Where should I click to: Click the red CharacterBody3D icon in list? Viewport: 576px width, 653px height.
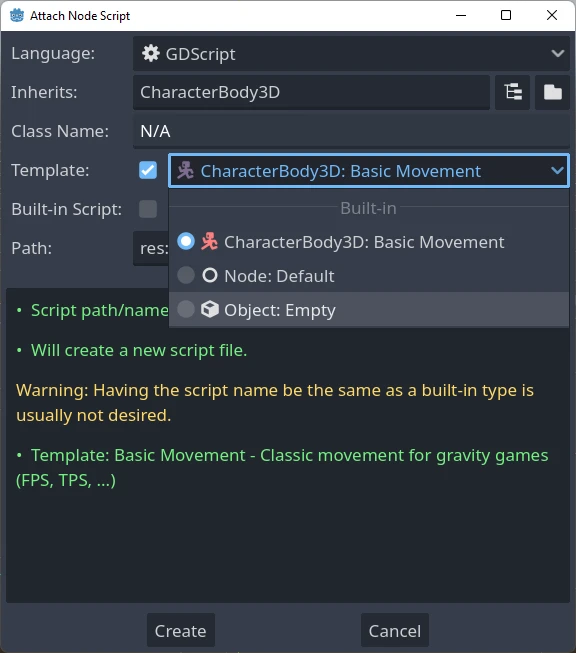point(209,242)
